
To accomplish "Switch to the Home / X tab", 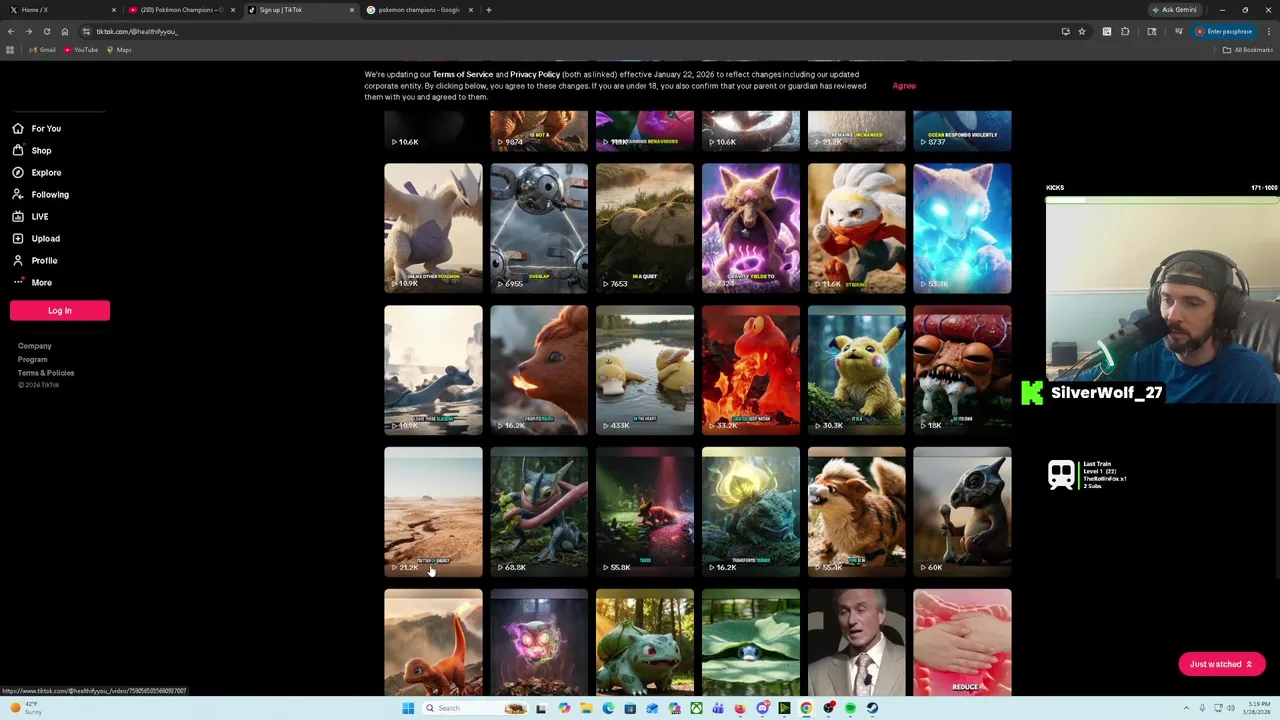I will (60, 10).
